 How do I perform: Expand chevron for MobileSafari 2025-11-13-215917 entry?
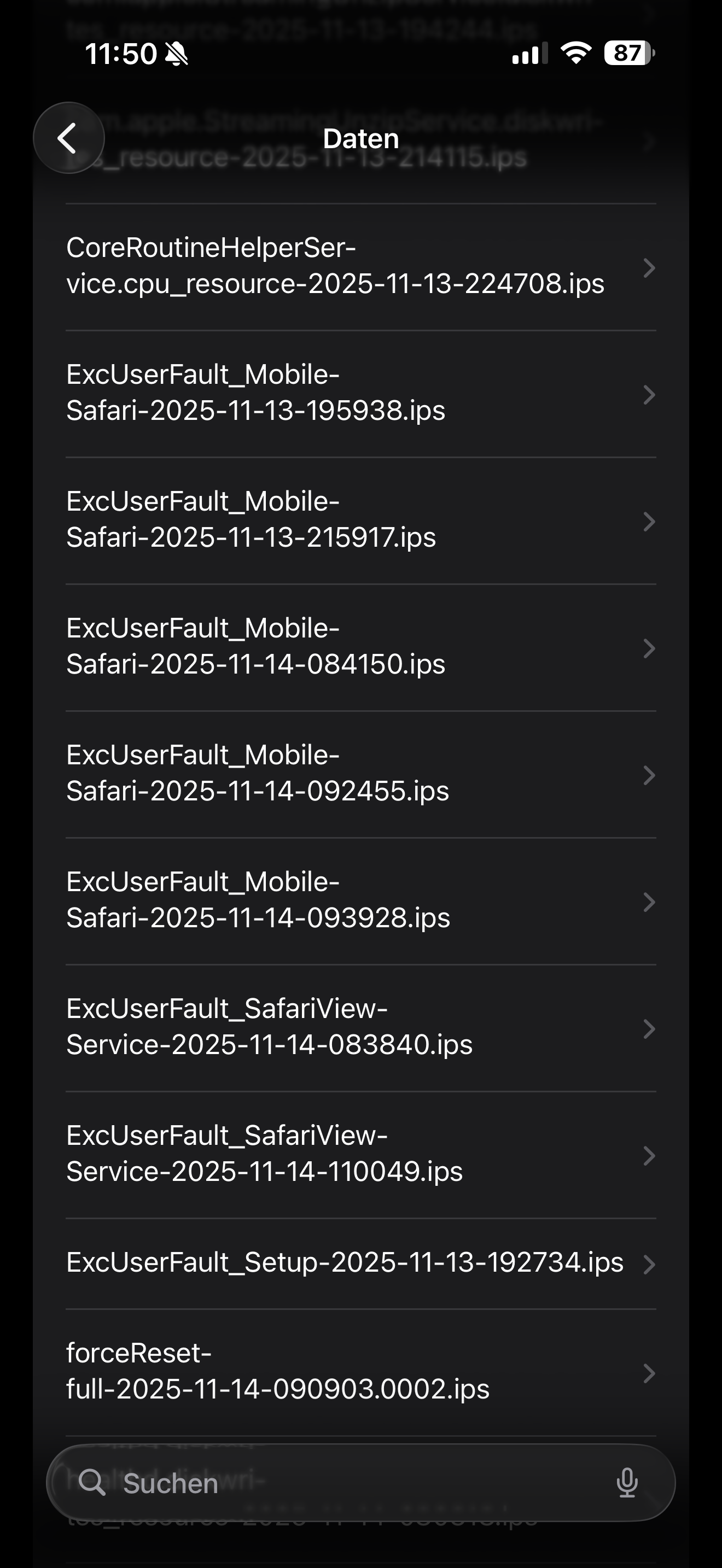coord(649,522)
